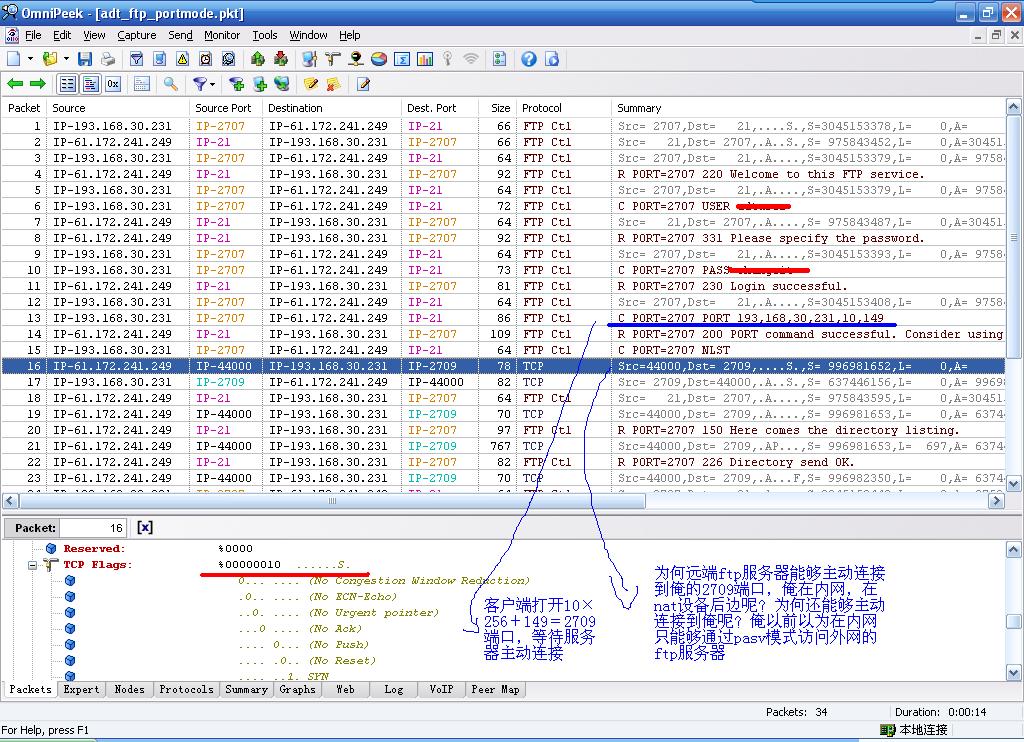Open the summary statistics icon
This screenshot has height=742, width=1024.
(400, 60)
